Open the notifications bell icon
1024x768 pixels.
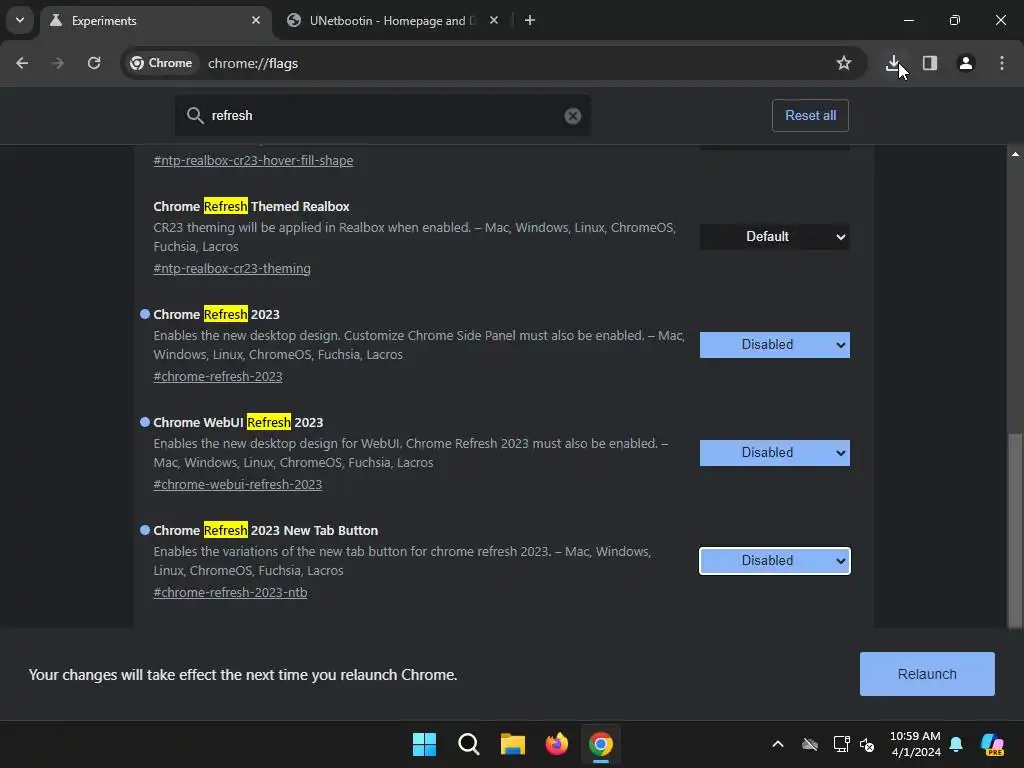[x=956, y=744]
